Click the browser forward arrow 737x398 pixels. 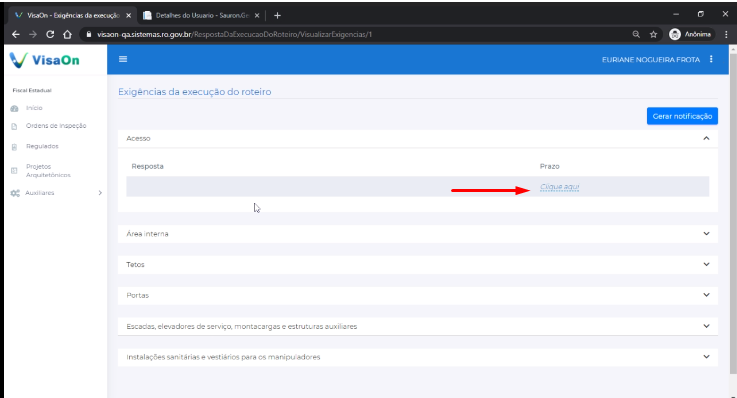[x=32, y=34]
